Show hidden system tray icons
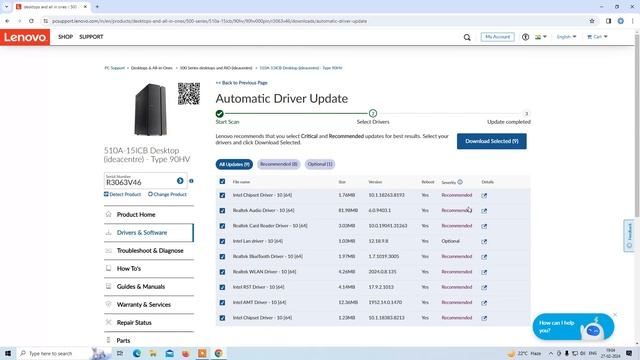 [551, 353]
